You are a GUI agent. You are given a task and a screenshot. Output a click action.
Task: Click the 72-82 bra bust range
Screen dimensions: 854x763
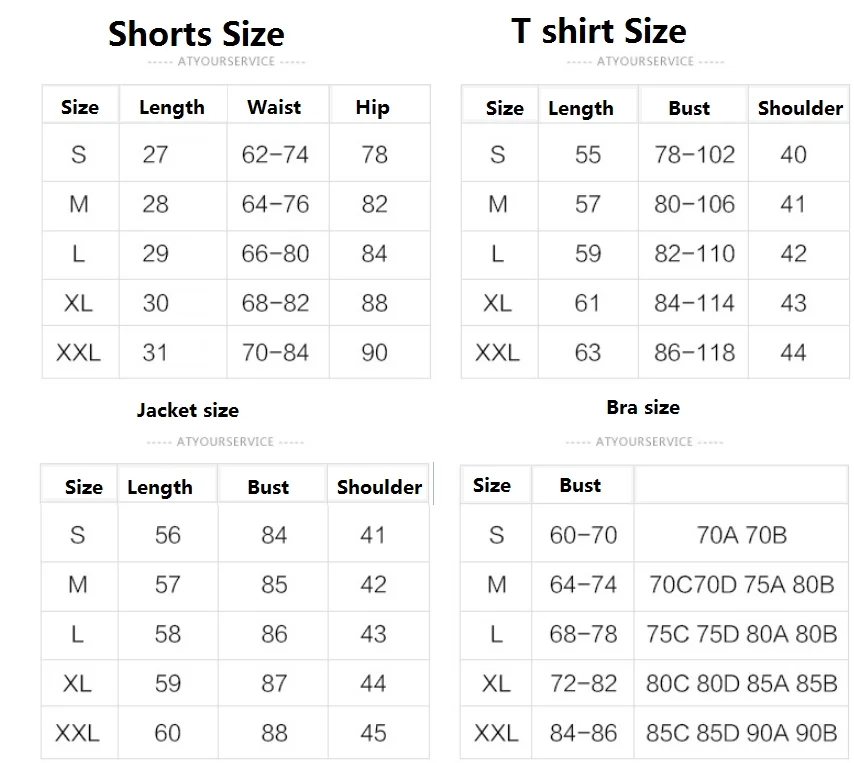pos(583,684)
